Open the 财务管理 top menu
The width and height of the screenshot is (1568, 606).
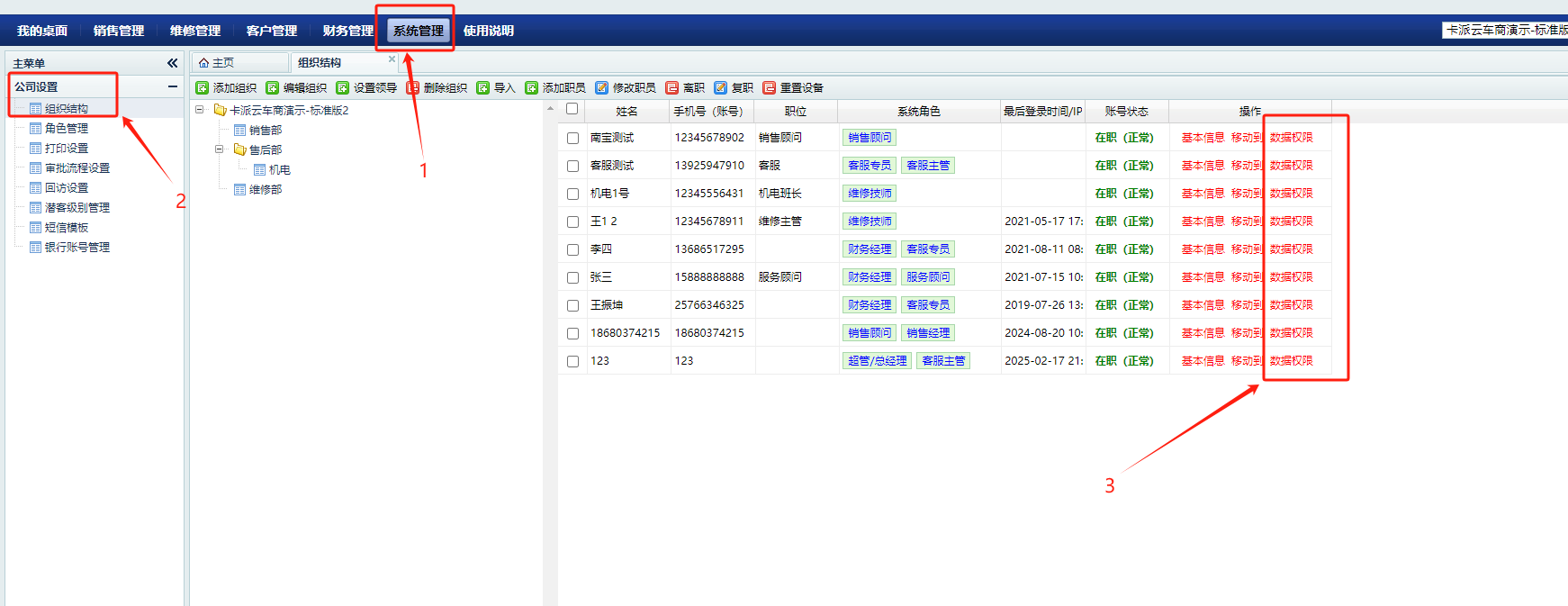tap(347, 31)
